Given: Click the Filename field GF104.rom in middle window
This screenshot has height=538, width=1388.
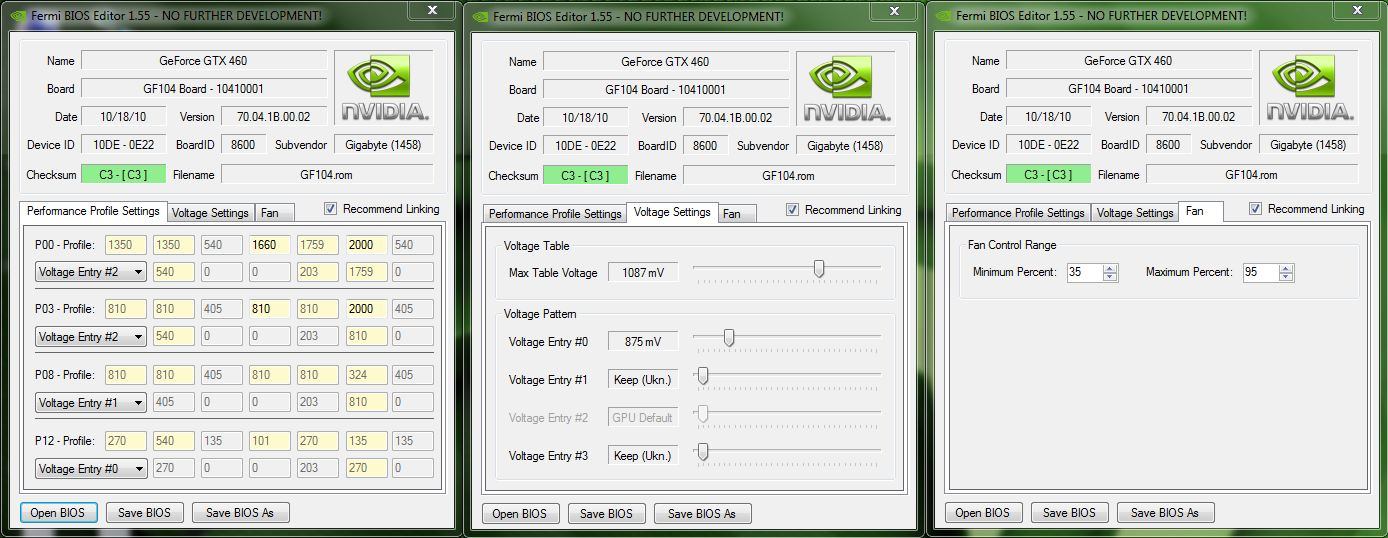Looking at the screenshot, I should pos(789,176).
